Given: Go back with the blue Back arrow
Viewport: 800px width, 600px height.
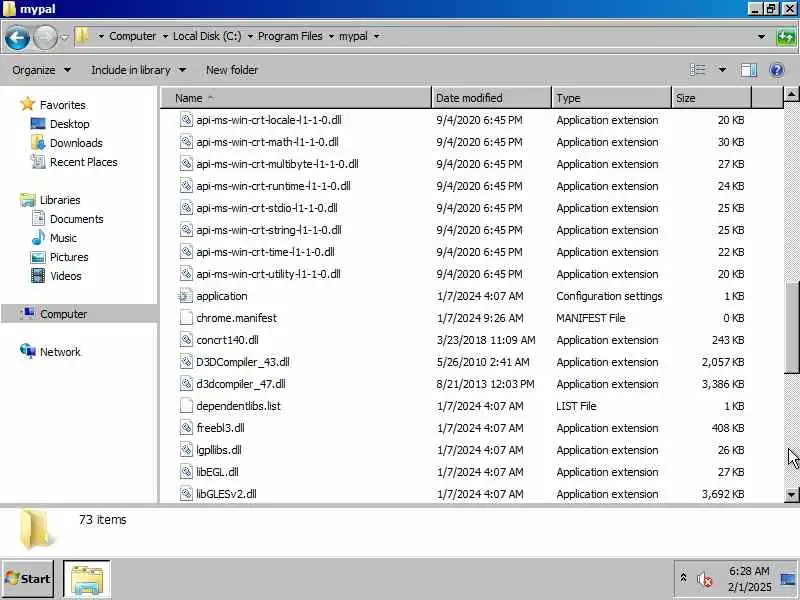Looking at the screenshot, I should click(x=17, y=37).
